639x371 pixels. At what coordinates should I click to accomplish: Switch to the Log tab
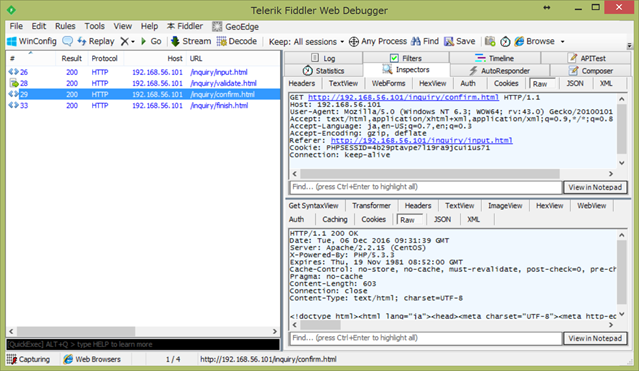pyautogui.click(x=323, y=58)
